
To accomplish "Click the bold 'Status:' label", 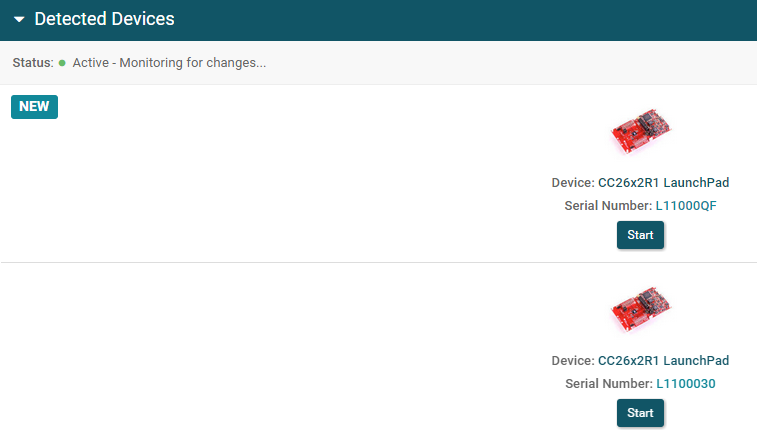I will (33, 63).
